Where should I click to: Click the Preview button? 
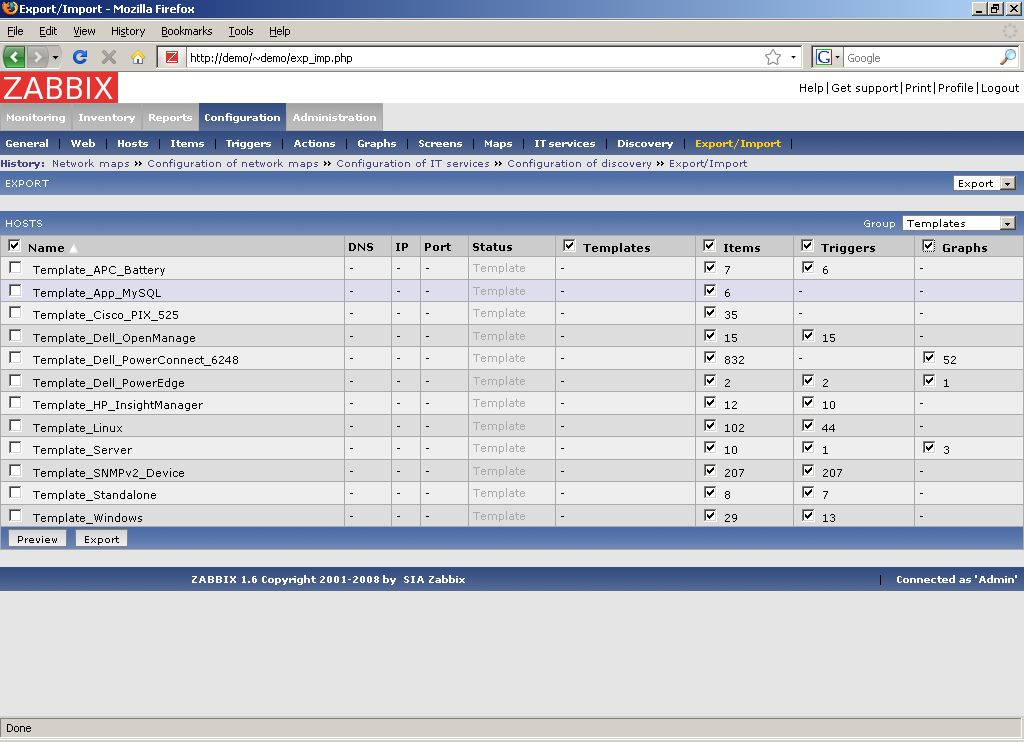click(37, 540)
